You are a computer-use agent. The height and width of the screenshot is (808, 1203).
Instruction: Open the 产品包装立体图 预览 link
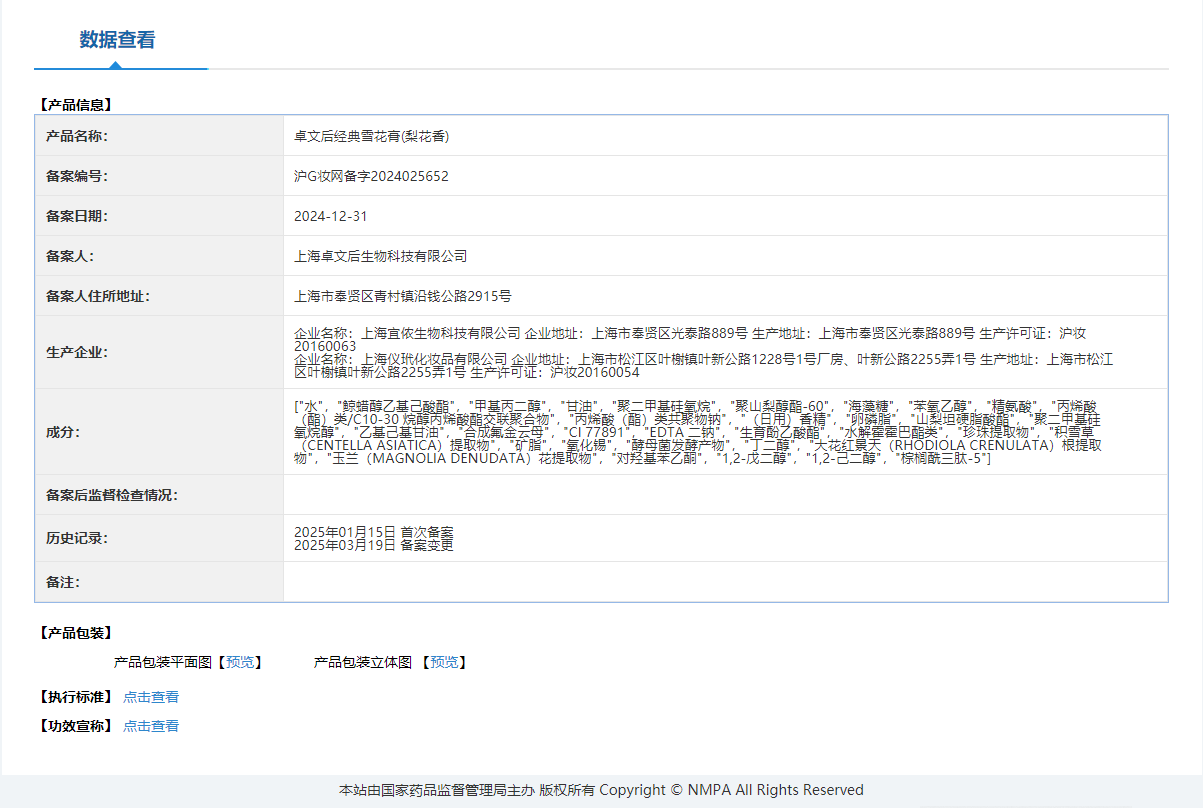click(445, 662)
